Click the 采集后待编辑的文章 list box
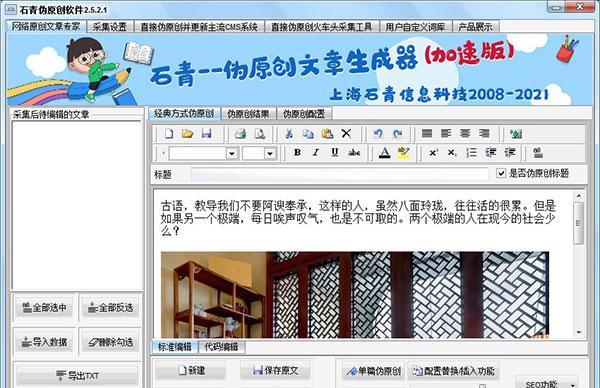This screenshot has height=388, width=600. pos(77,205)
